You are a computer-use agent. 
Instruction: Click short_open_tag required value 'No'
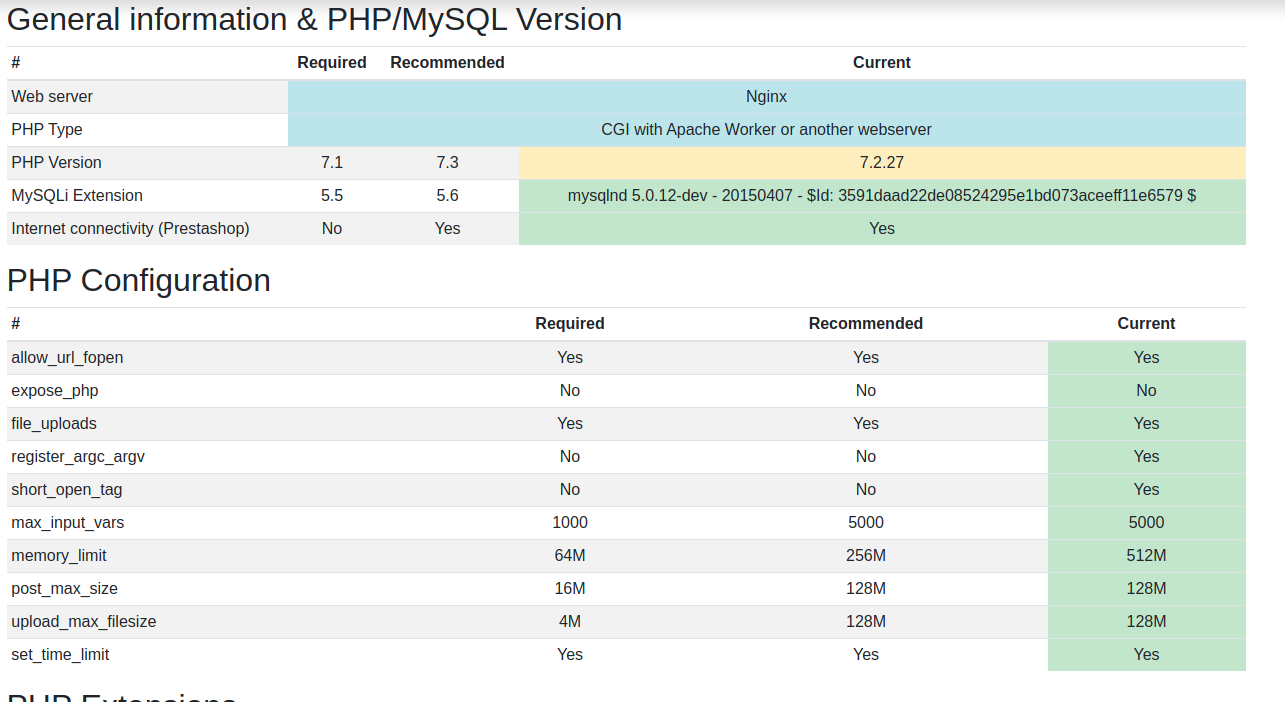point(570,490)
